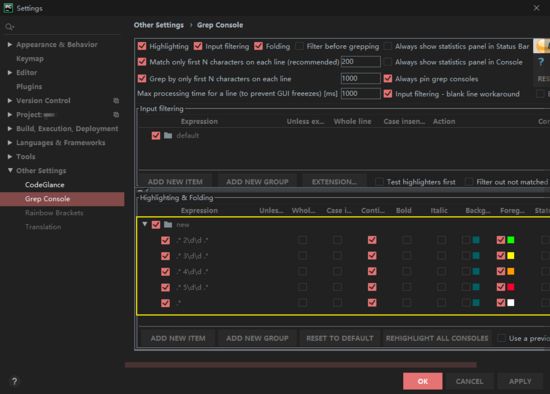
Task: Collapse the new highlighting group
Action: [145, 224]
